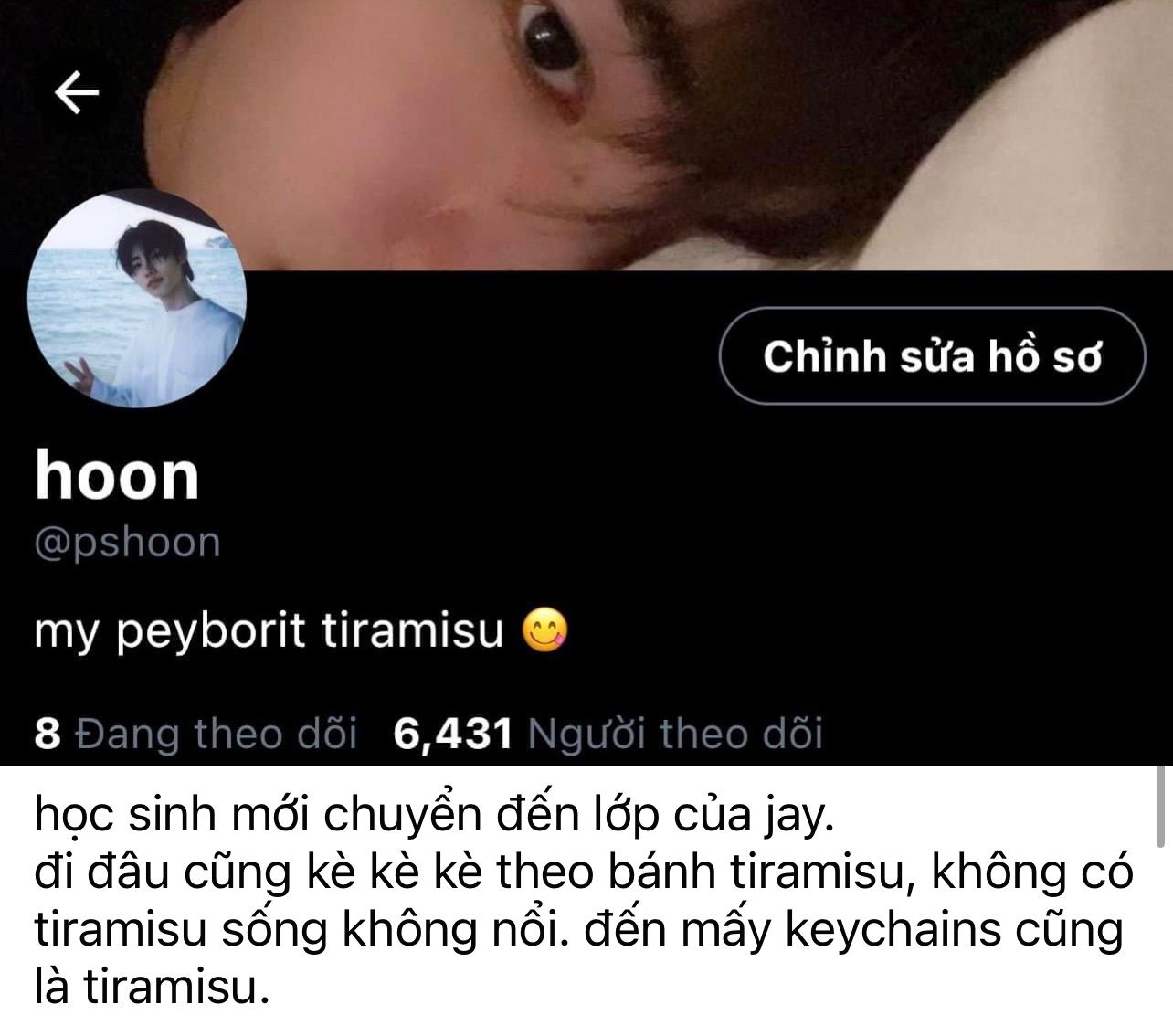Viewport: 1173px width, 1036px height.
Task: Click the yummy face emoji in bio
Action: pos(544,629)
